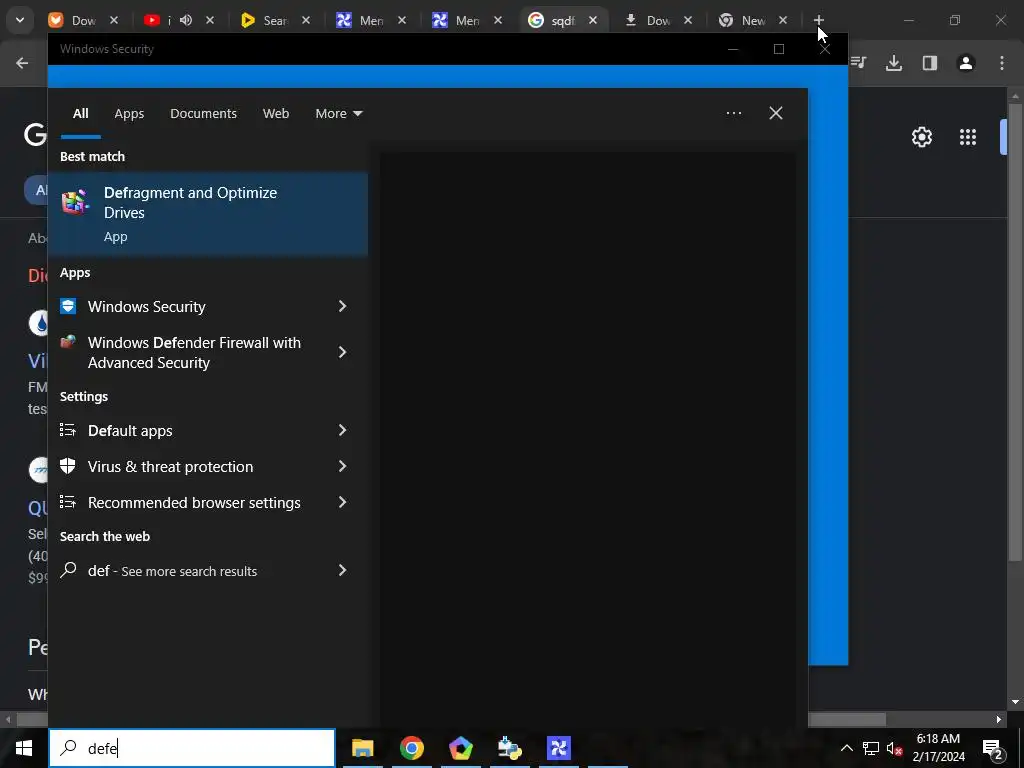Open network status tray icon
The image size is (1024, 768).
(871, 748)
